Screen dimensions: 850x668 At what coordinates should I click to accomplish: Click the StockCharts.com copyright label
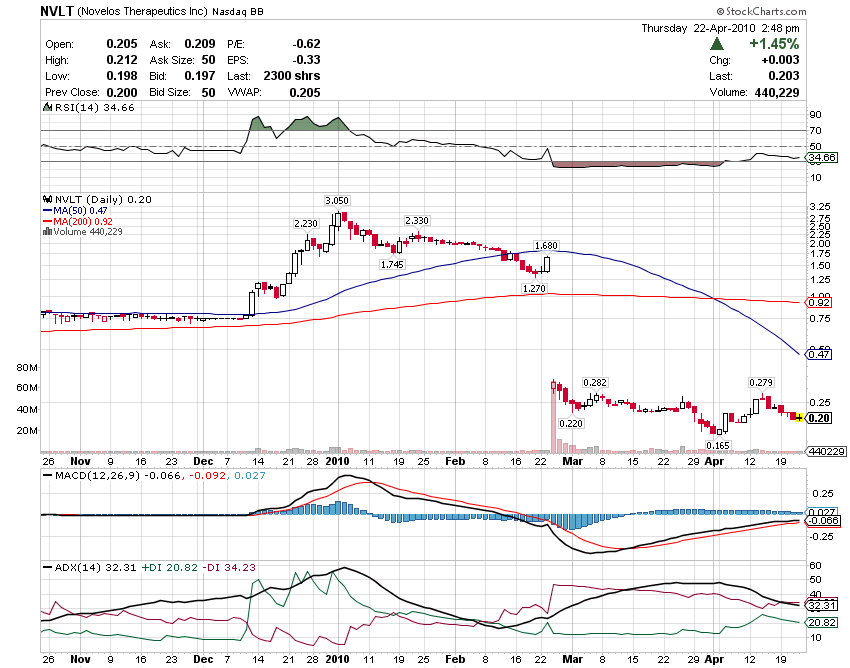(761, 11)
